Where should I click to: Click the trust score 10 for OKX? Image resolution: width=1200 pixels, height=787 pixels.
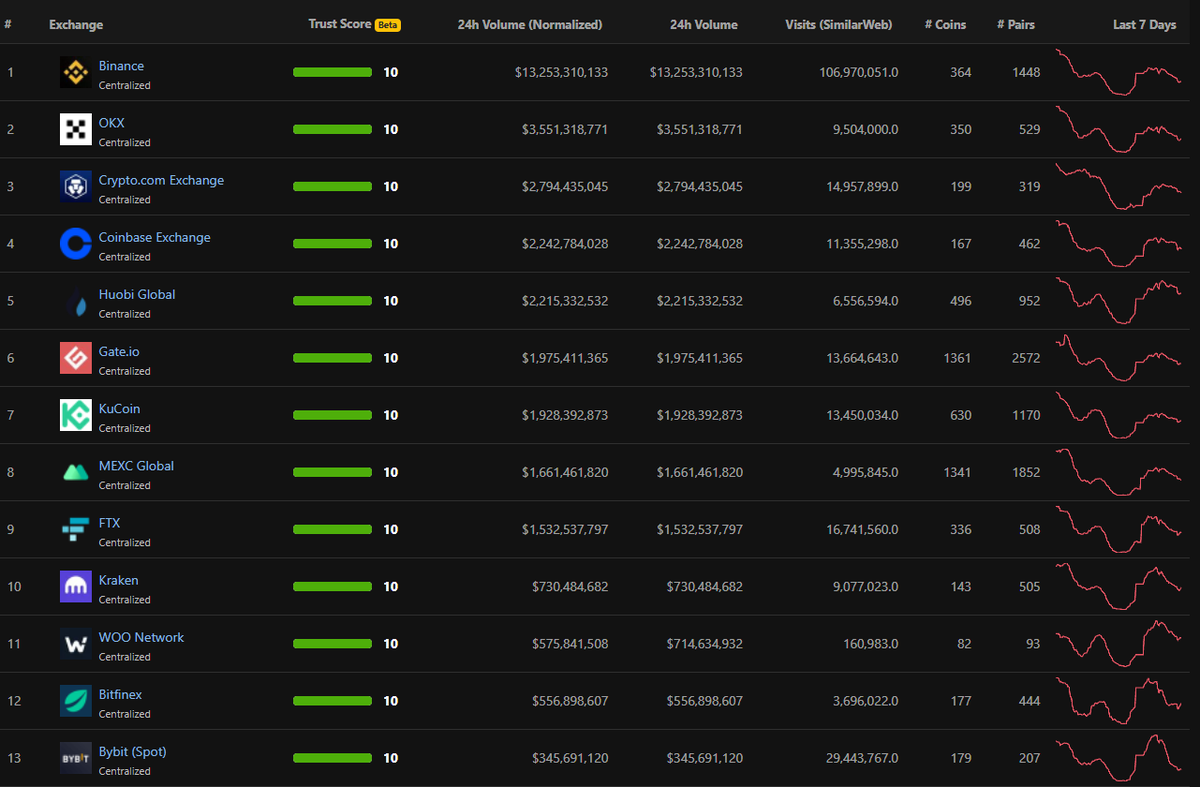pyautogui.click(x=390, y=129)
